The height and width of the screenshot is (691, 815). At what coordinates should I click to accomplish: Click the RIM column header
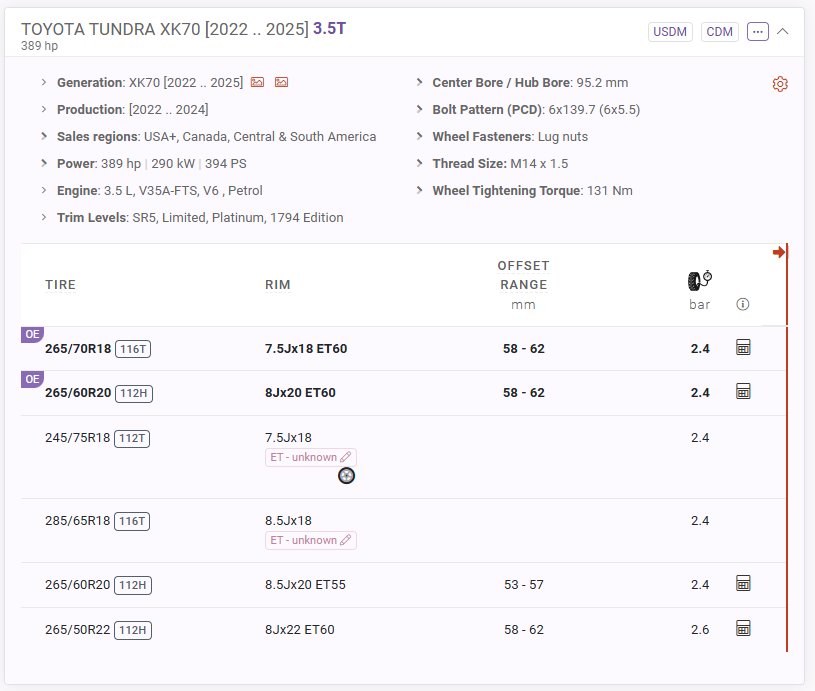[278, 285]
